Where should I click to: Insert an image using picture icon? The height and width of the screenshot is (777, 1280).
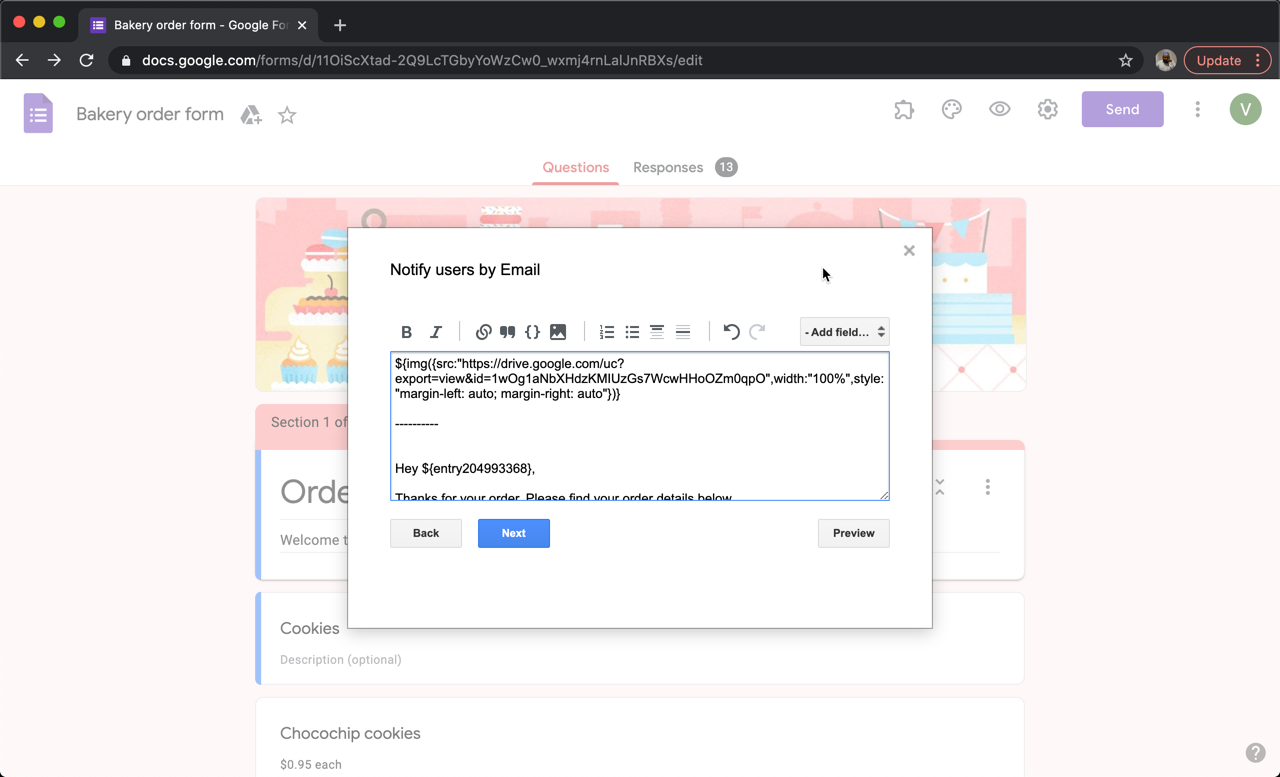pyautogui.click(x=558, y=332)
